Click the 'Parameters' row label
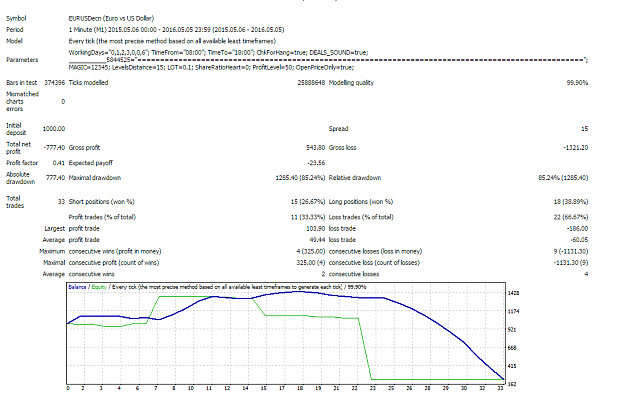Image resolution: width=625 pixels, height=393 pixels. point(22,60)
